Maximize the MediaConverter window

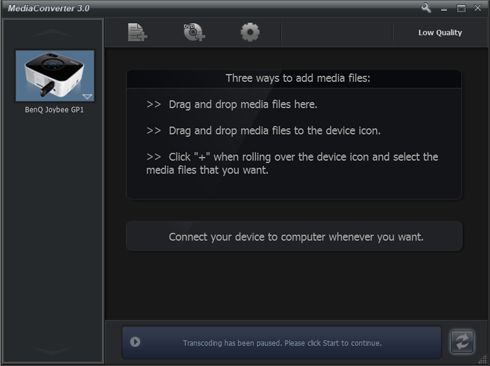click(461, 8)
